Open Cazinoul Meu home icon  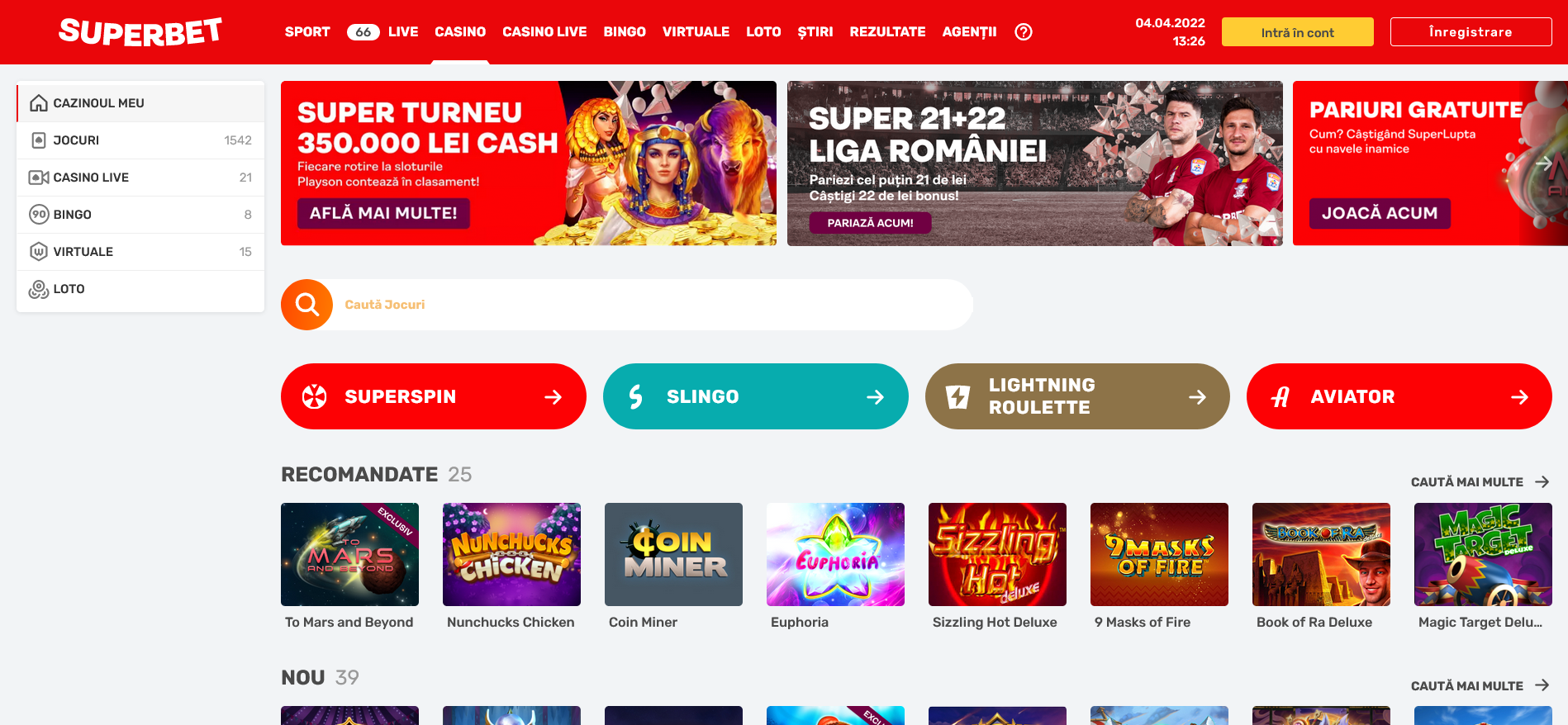click(39, 103)
